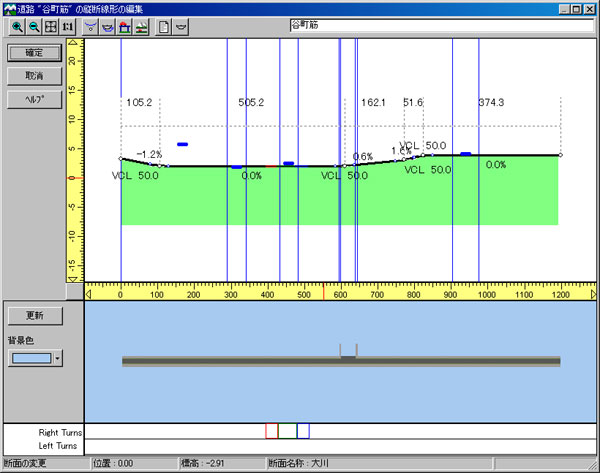Click the up arrow on vertical ruler
The image size is (600, 473).
[x=74, y=42]
